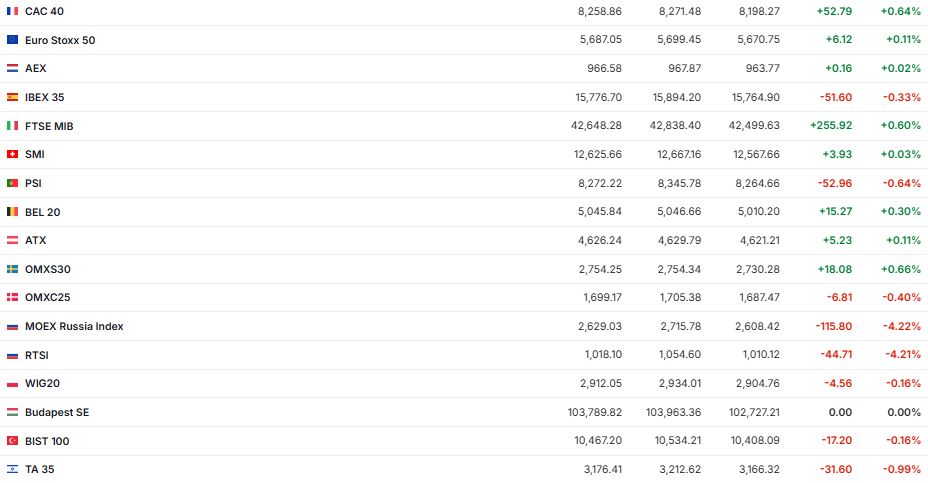Click the Belgium flag icon beside BEL 20
The height and width of the screenshot is (483, 928).
pyautogui.click(x=12, y=212)
